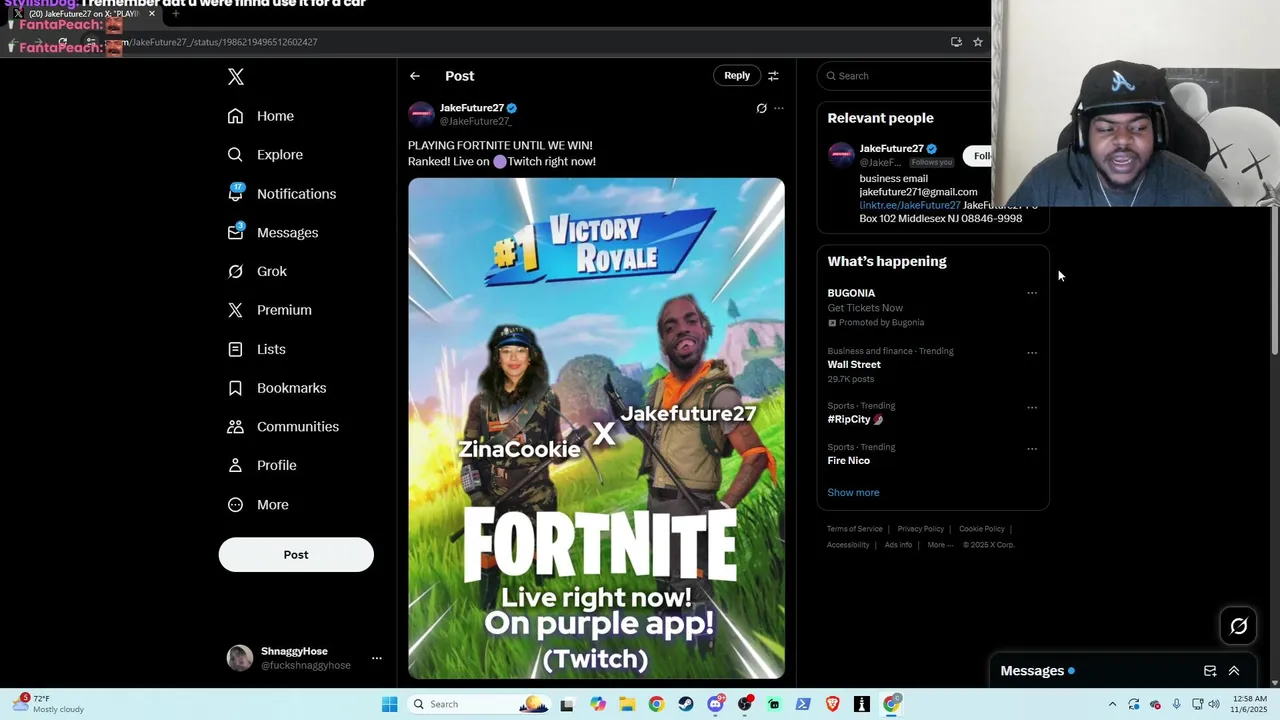Click Show more under What's happening
The image size is (1280, 720).
[853, 492]
